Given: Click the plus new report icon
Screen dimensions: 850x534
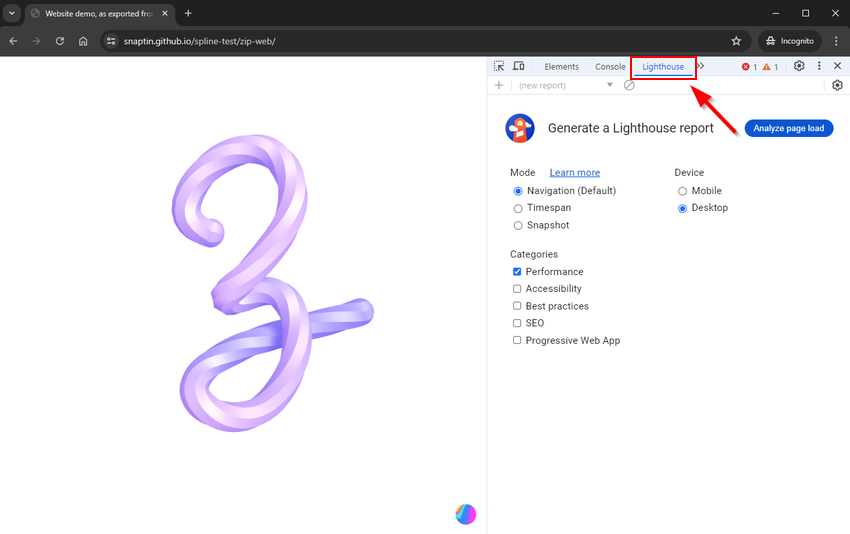Looking at the screenshot, I should point(499,85).
